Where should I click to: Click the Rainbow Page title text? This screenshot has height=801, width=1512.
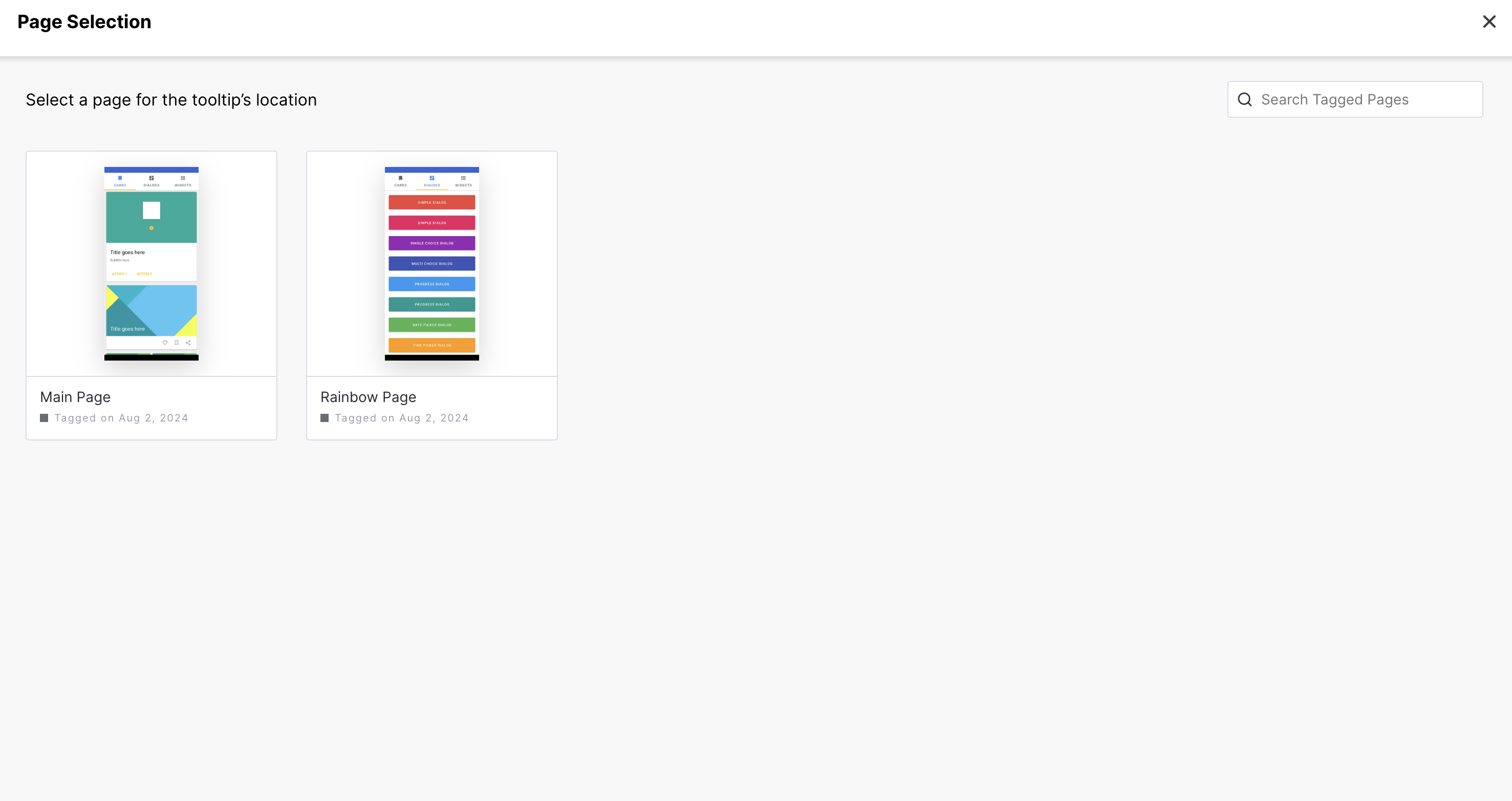(368, 397)
